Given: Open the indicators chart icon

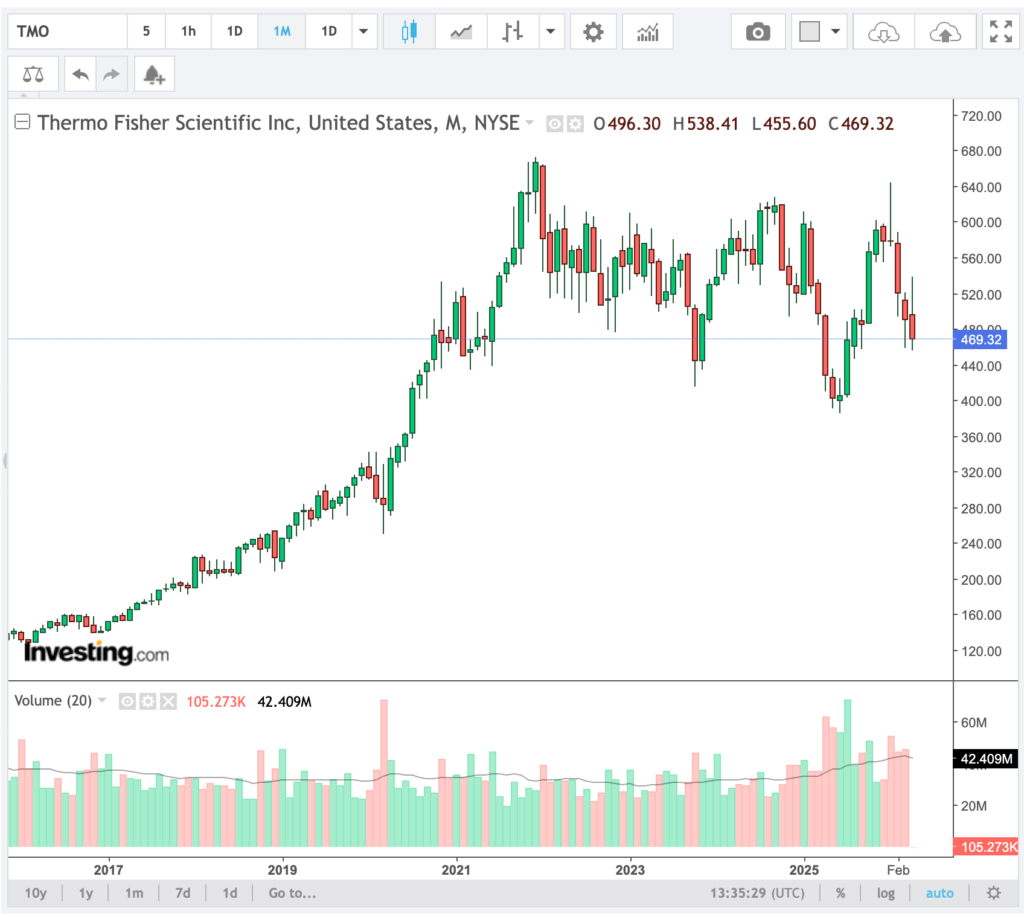Looking at the screenshot, I should pyautogui.click(x=647, y=31).
